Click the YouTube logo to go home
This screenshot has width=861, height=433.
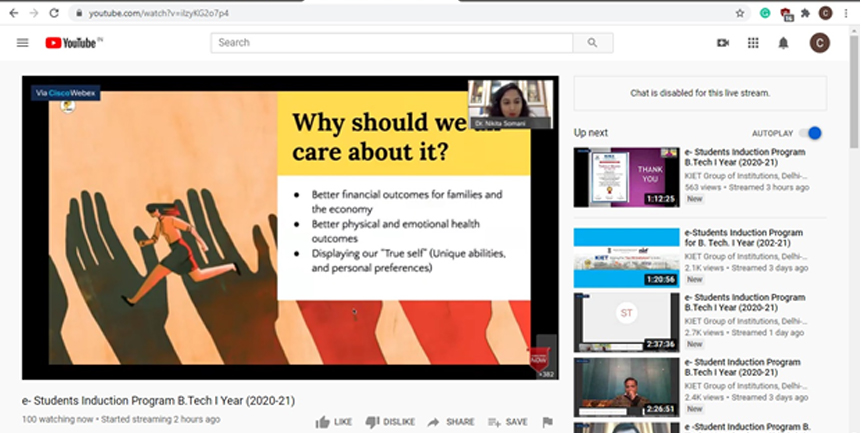pyautogui.click(x=74, y=43)
